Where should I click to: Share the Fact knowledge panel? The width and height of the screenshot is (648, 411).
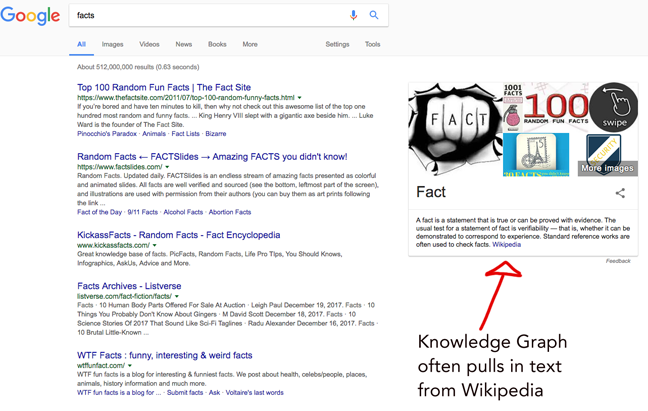point(620,193)
